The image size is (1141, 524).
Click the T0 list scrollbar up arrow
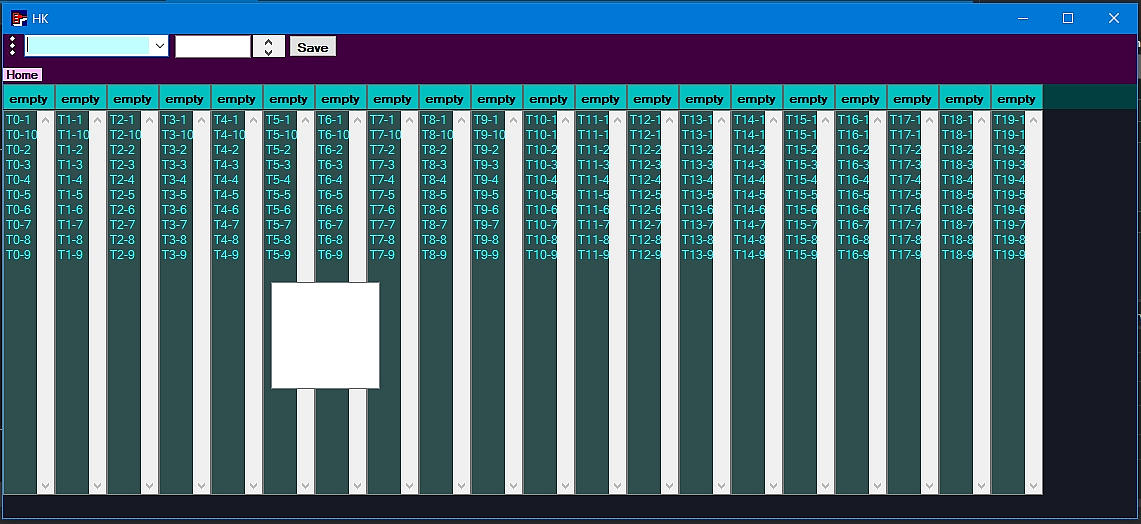[45, 120]
